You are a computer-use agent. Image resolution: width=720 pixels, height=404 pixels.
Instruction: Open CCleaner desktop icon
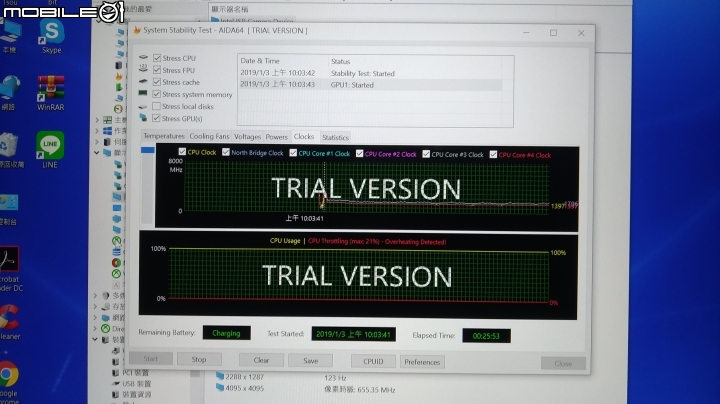[10, 322]
